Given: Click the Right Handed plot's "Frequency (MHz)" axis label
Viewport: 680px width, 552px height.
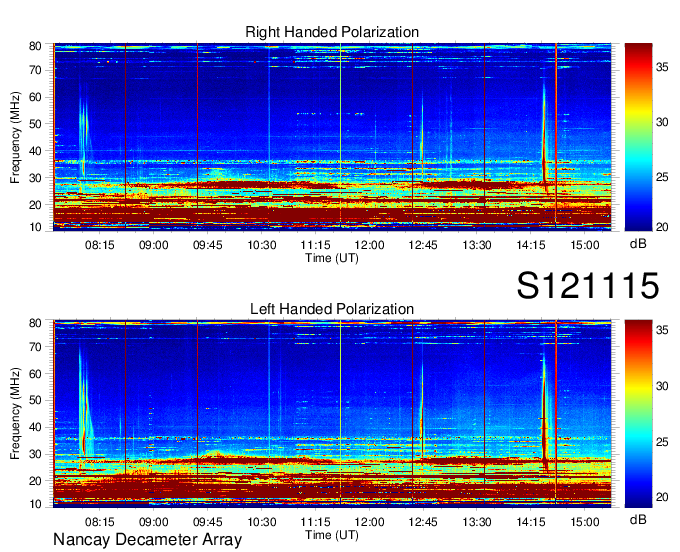Looking at the screenshot, I should [15, 137].
